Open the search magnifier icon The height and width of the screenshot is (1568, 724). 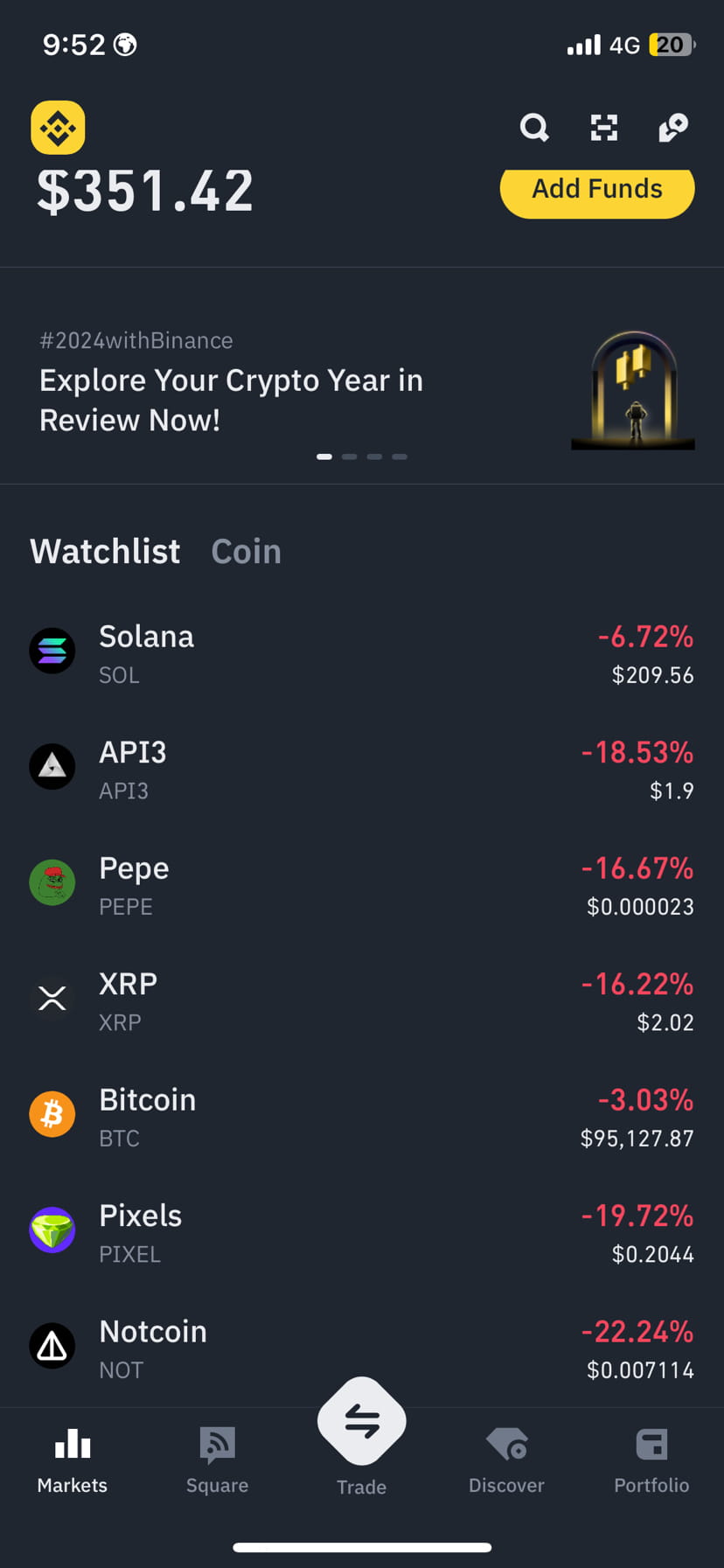coord(534,128)
